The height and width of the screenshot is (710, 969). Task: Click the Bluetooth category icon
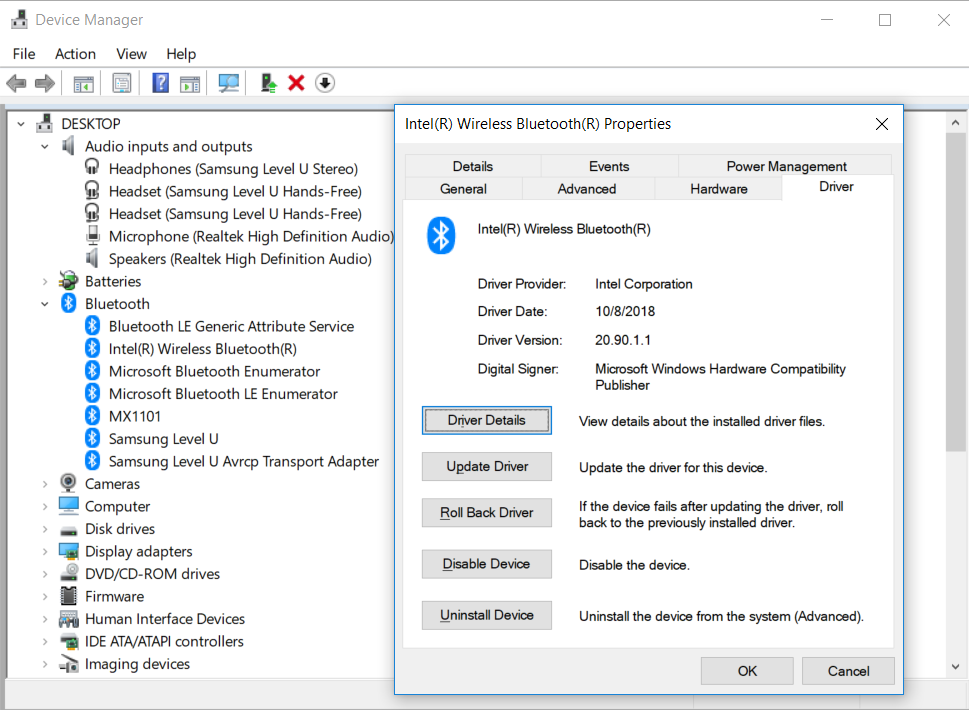coord(69,303)
